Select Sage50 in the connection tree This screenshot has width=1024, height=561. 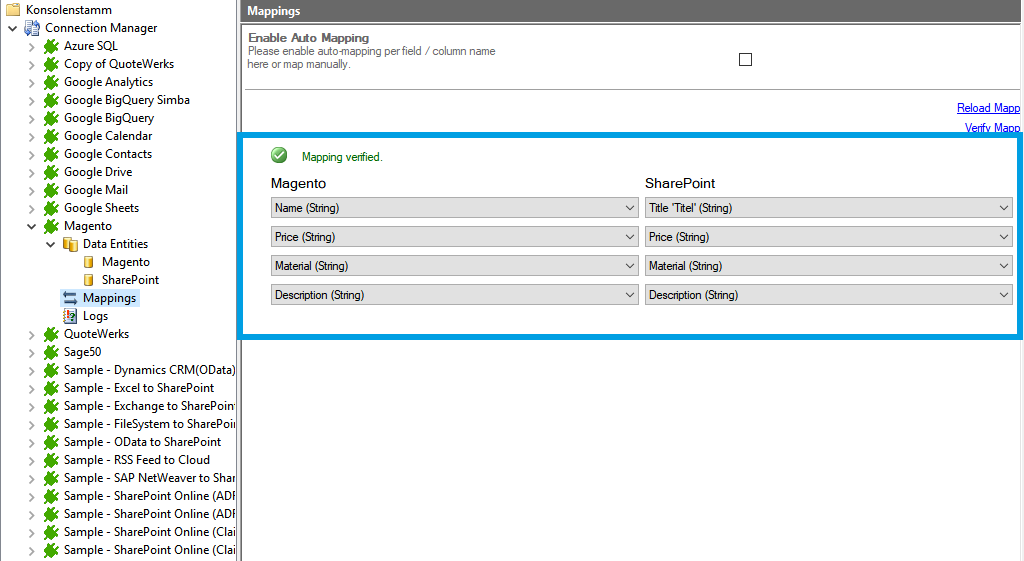tap(82, 352)
